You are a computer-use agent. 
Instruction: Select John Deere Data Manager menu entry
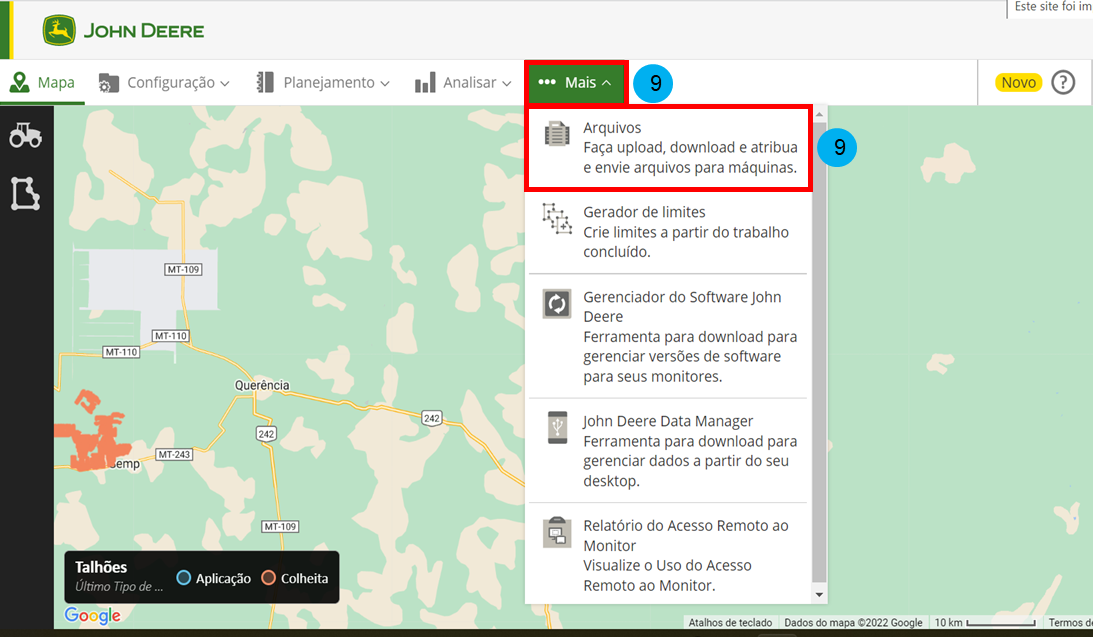pyautogui.click(x=668, y=421)
